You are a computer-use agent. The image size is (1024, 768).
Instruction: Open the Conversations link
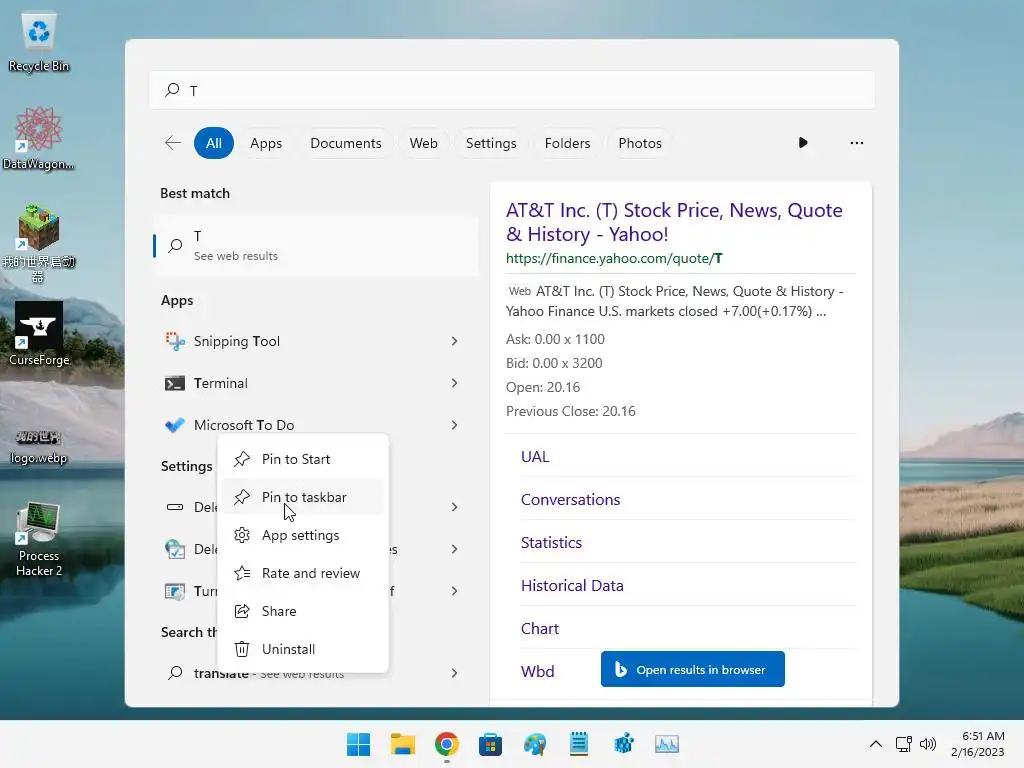pyautogui.click(x=570, y=500)
